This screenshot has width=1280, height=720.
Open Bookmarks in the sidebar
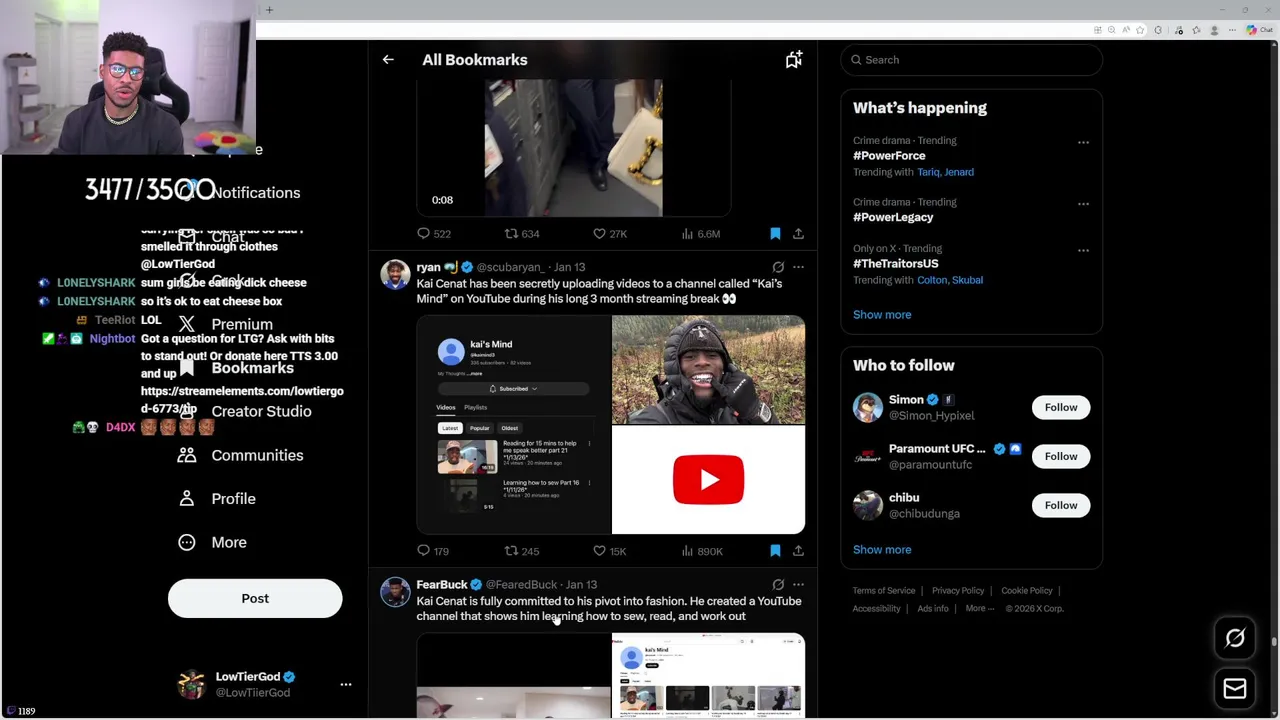coord(236,368)
